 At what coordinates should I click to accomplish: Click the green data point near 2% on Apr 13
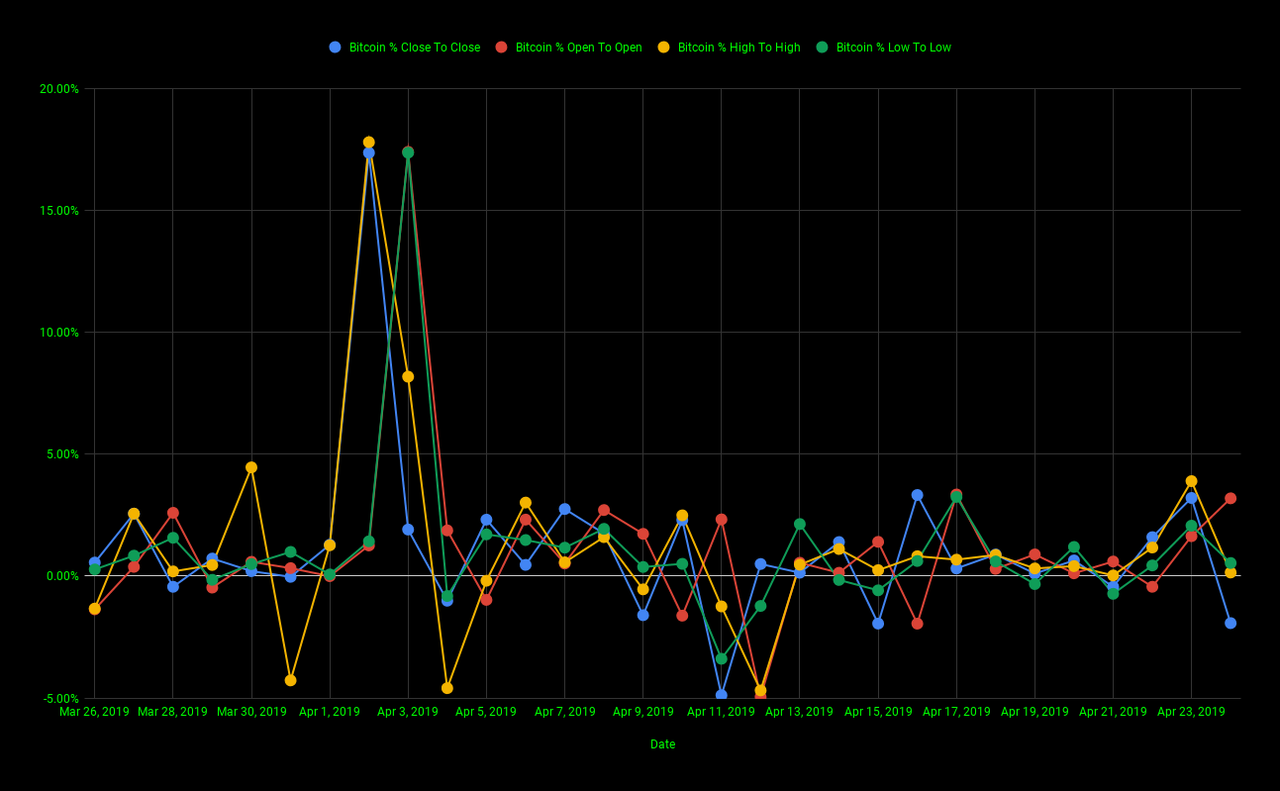tap(800, 524)
